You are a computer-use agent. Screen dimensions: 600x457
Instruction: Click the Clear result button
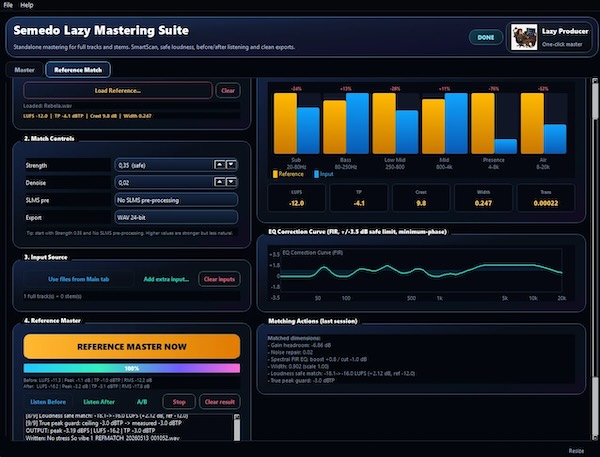click(220, 402)
